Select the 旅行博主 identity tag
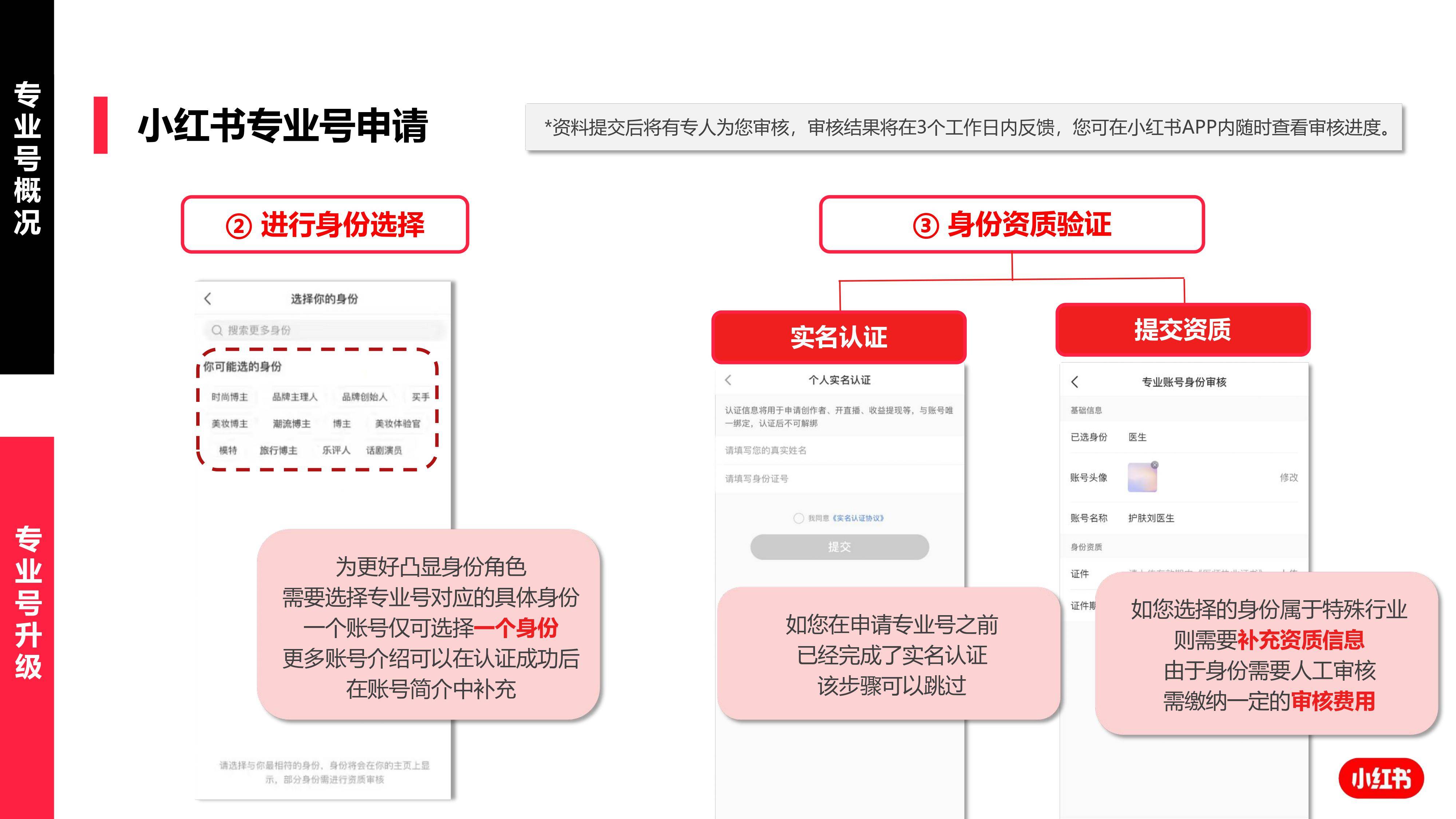 [278, 450]
